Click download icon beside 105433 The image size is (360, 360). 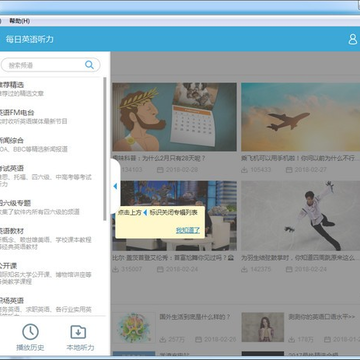tap(244, 170)
